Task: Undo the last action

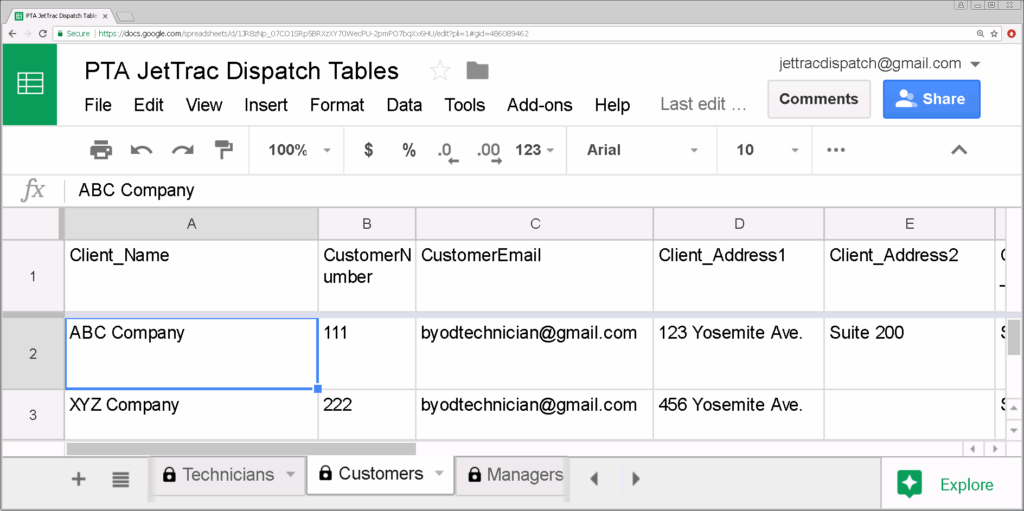Action: pyautogui.click(x=141, y=150)
